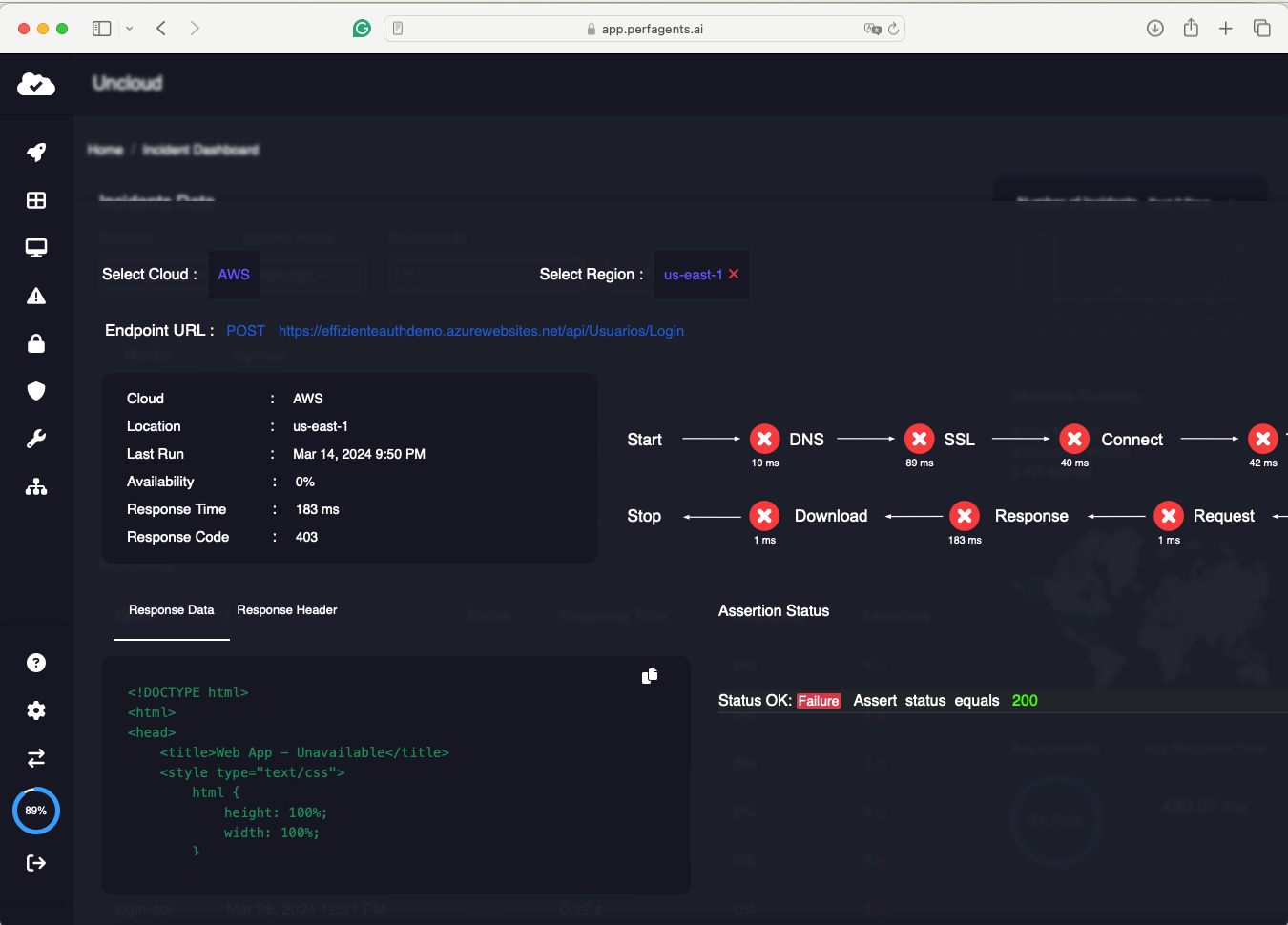
Task: Click the Assertion Status heading
Action: tap(774, 611)
